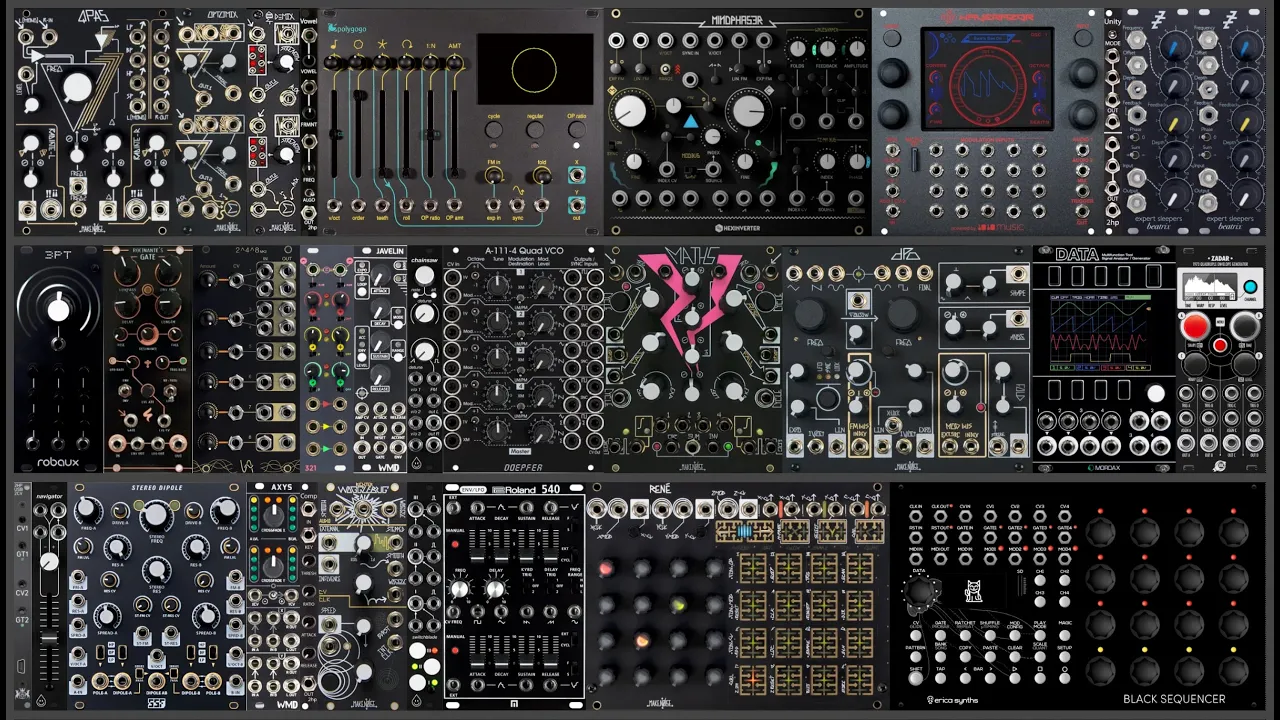The image size is (1280, 720).
Task: Click the square stop button on Black Sequencer
Action: coord(1040,678)
